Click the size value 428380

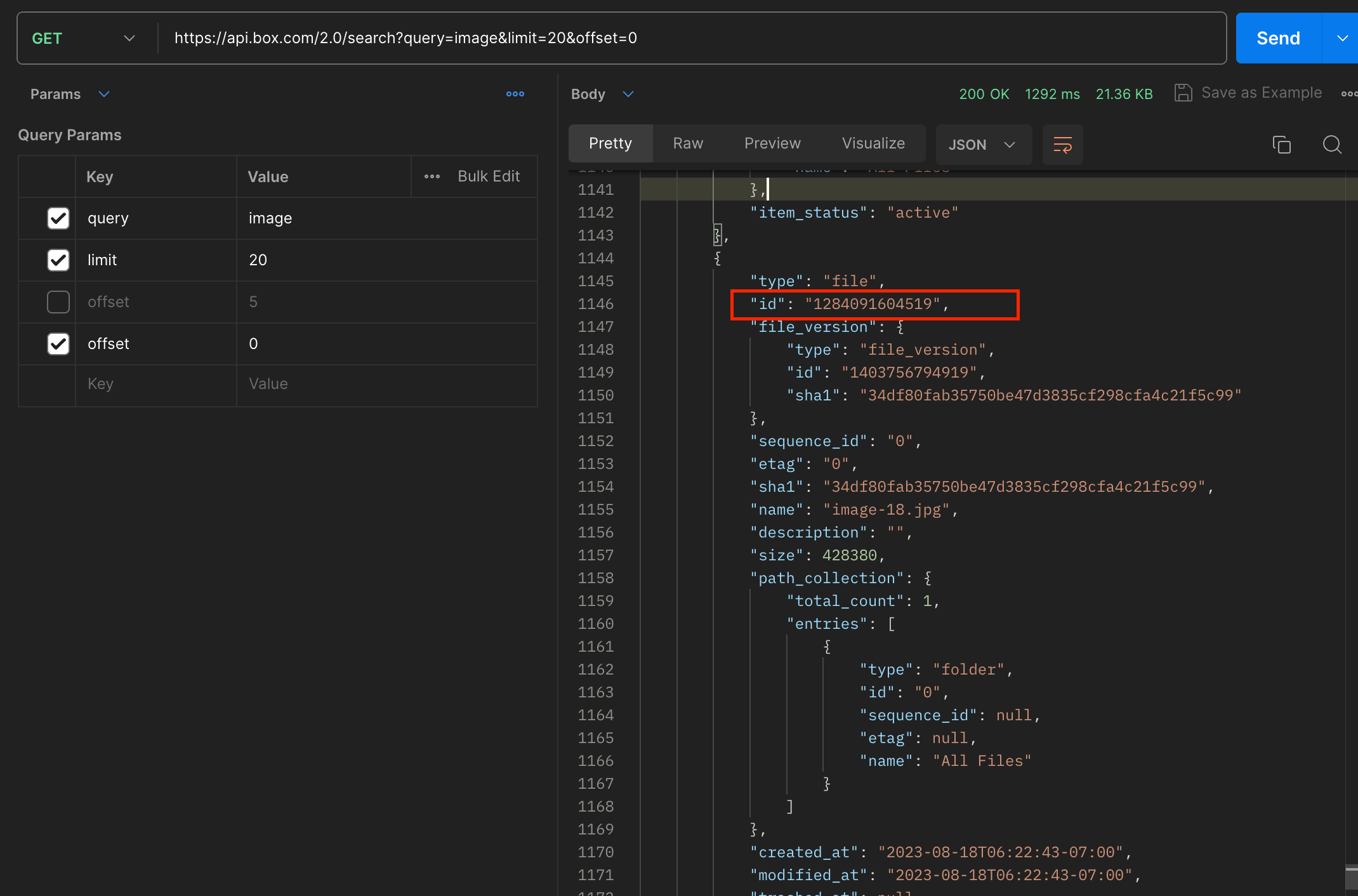pos(849,555)
